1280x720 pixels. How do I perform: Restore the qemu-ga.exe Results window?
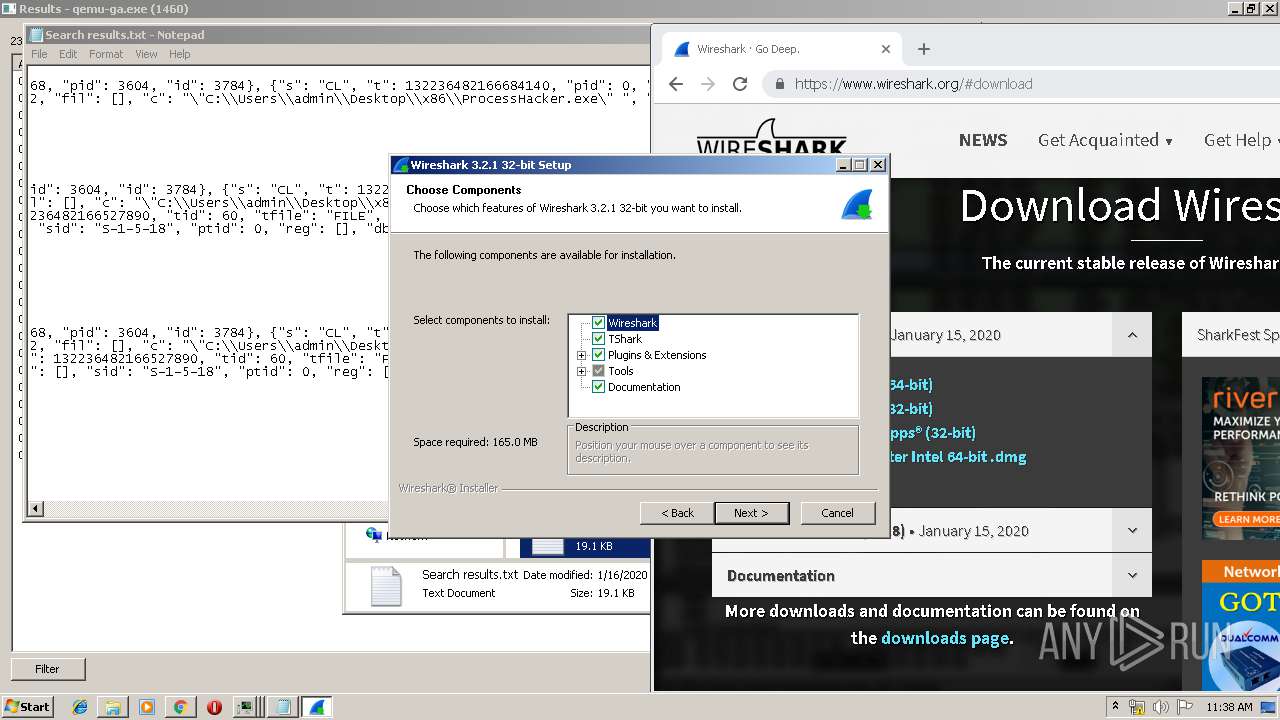pyautogui.click(x=1251, y=8)
